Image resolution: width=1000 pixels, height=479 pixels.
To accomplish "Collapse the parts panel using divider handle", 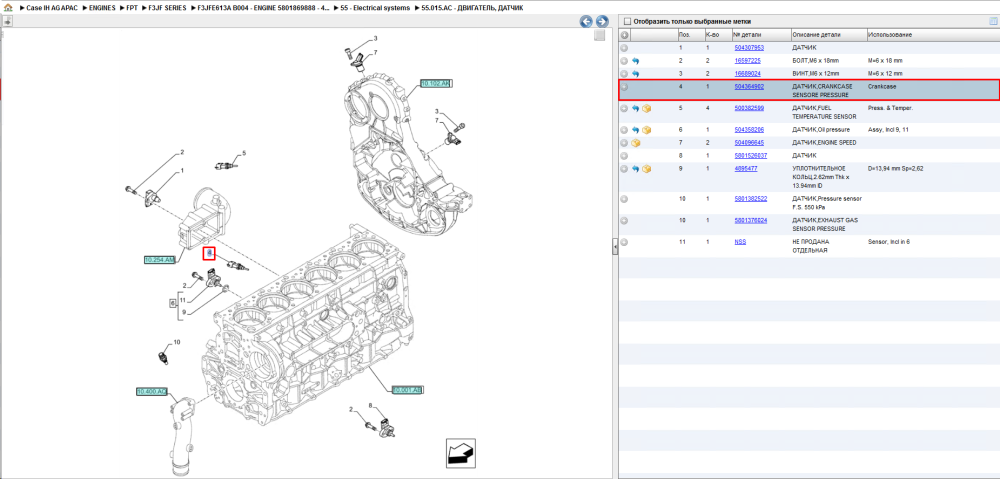I will tap(615, 246).
